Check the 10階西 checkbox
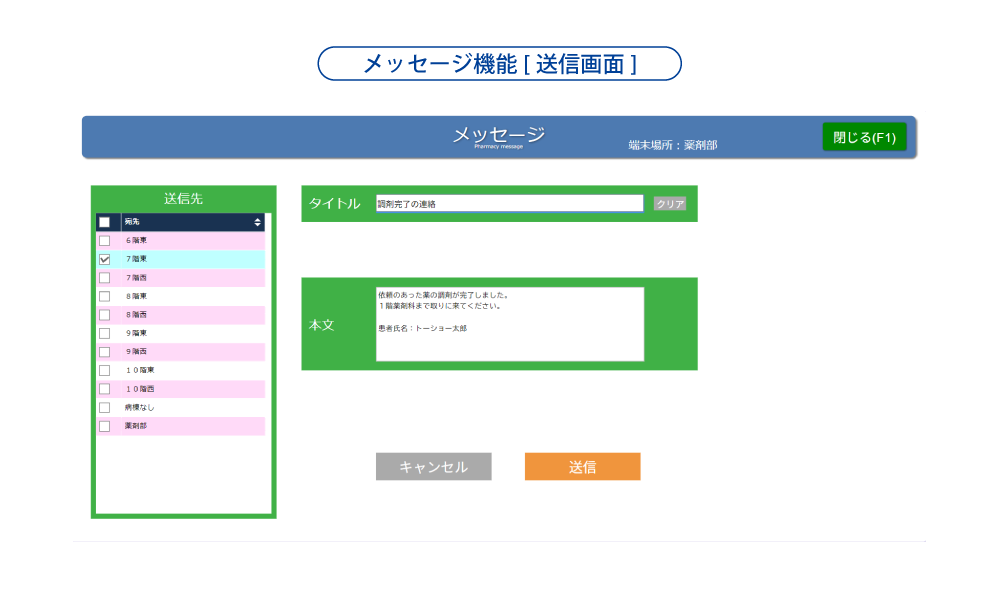Screen dimensions: 1000x600 click(105, 388)
